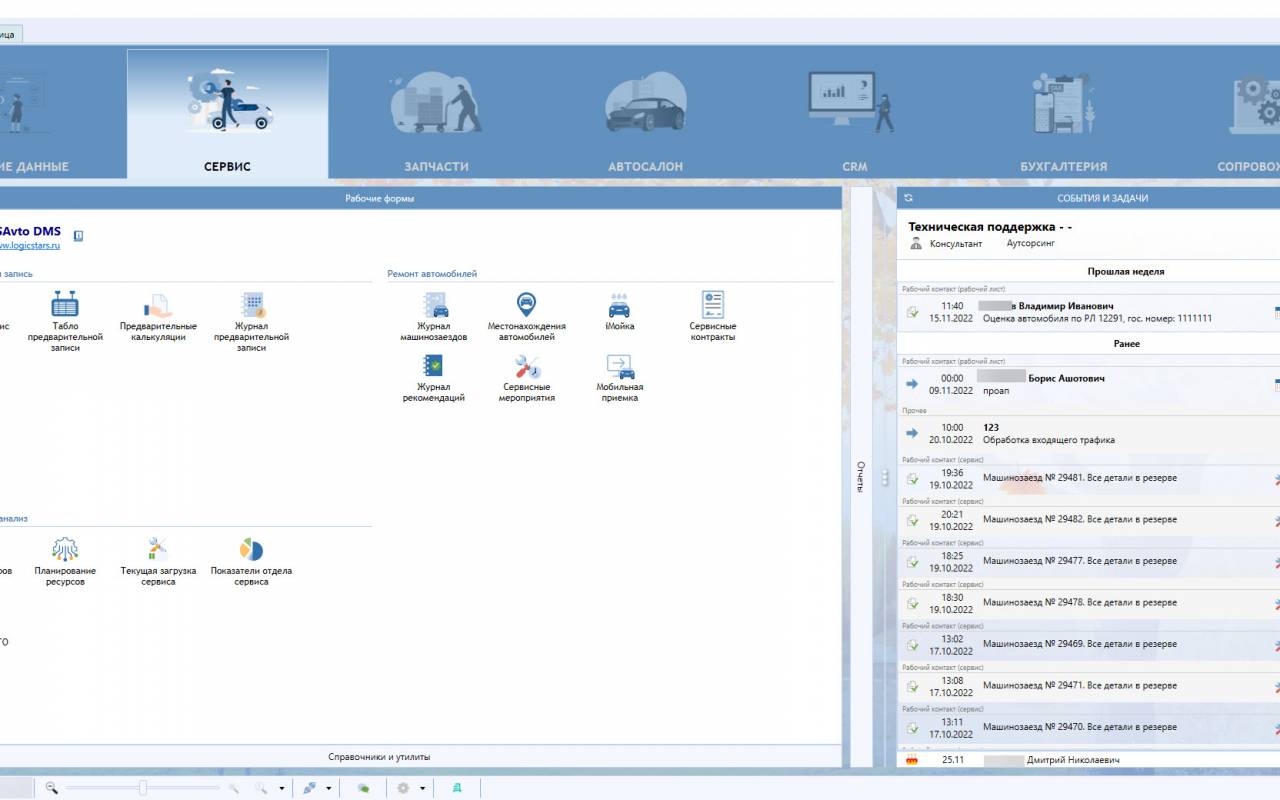Viewport: 1280px width, 800px height.
Task: Open Журнал машинозаездов icon
Action: 434,317
